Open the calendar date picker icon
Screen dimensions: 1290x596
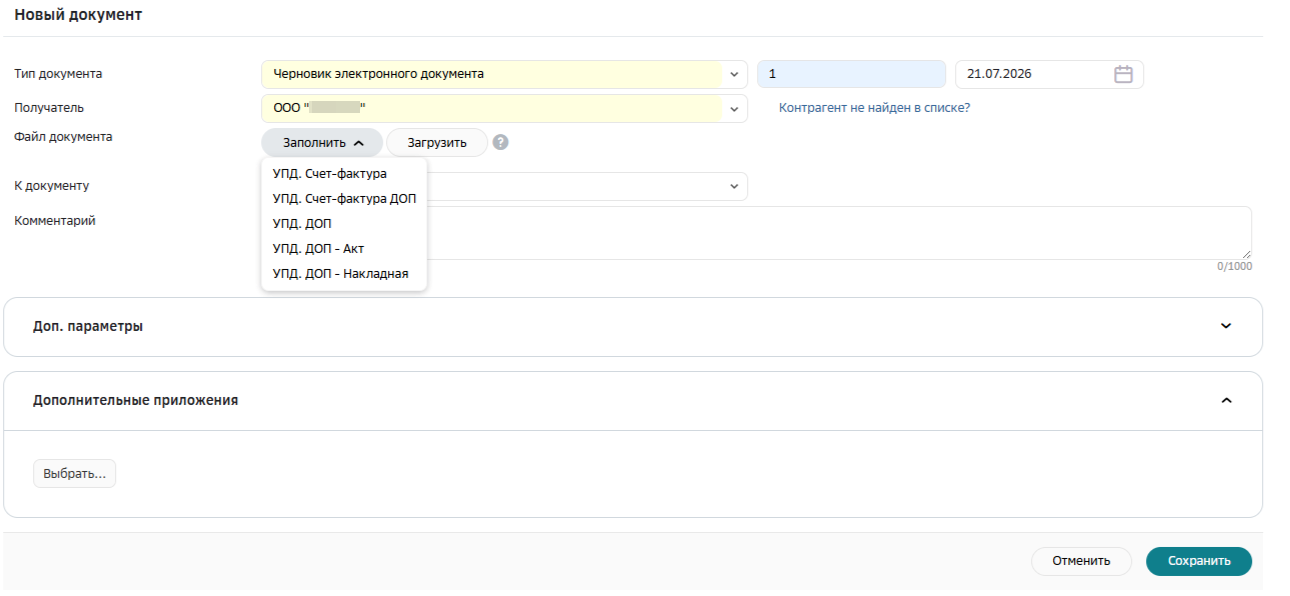(1123, 74)
